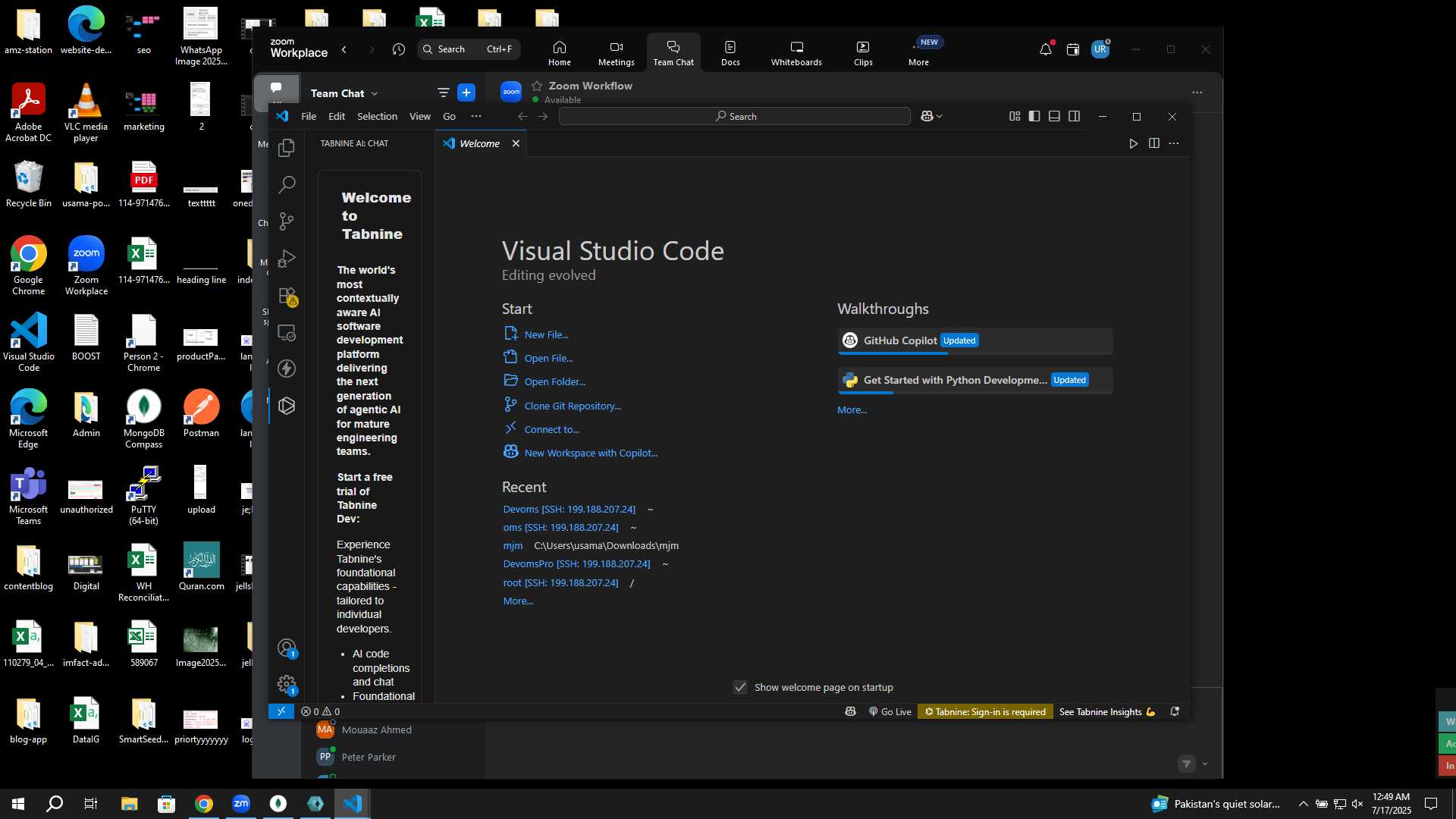The width and height of the screenshot is (1456, 819).
Task: Expand the hidden menu items ellipsis
Action: tap(476, 116)
